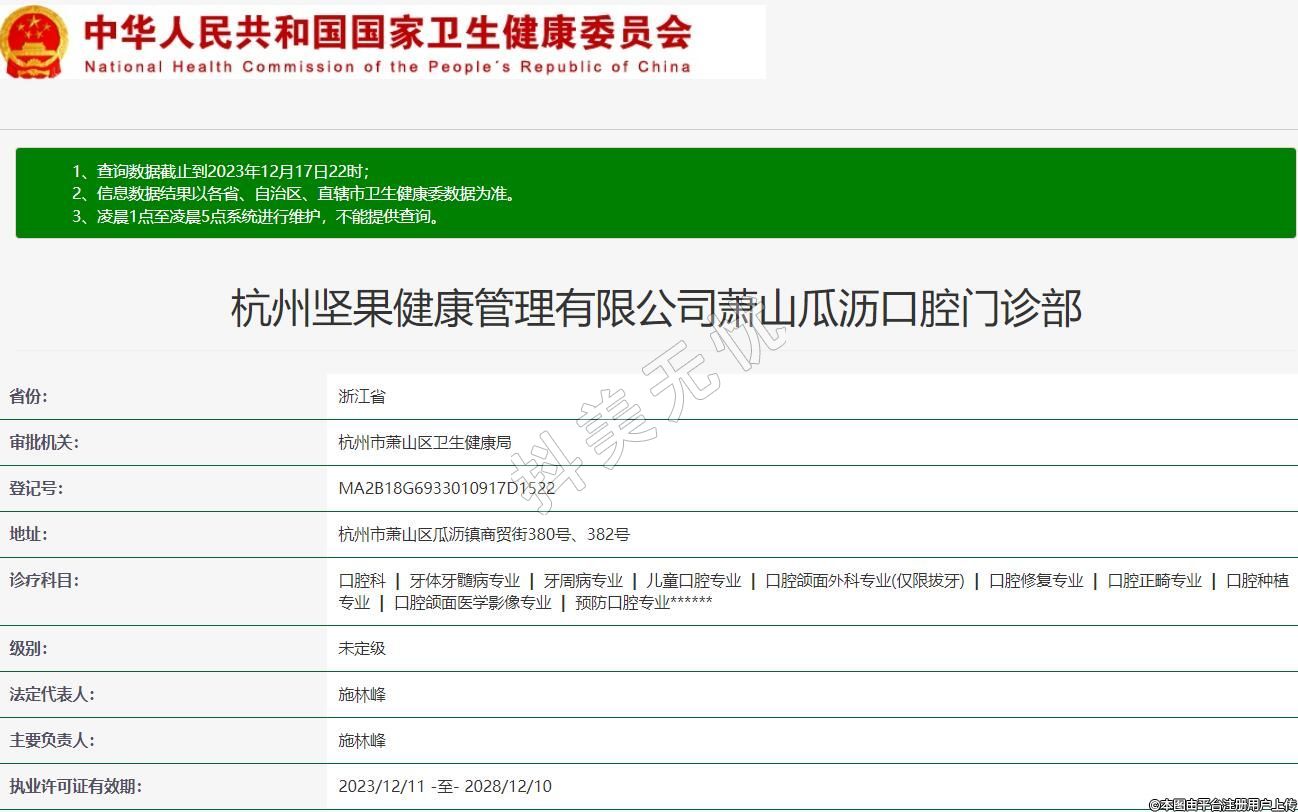
Task: Click the clinic address value
Action: point(484,534)
